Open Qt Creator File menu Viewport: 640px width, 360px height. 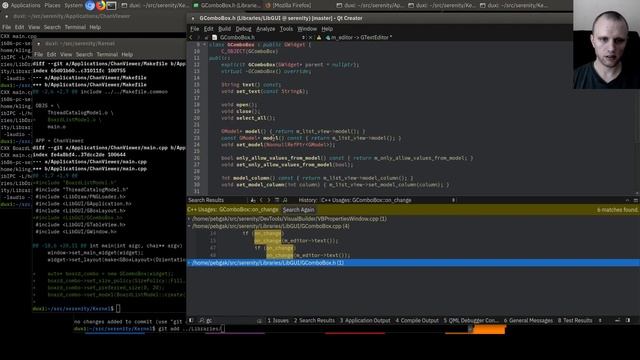[195, 29]
